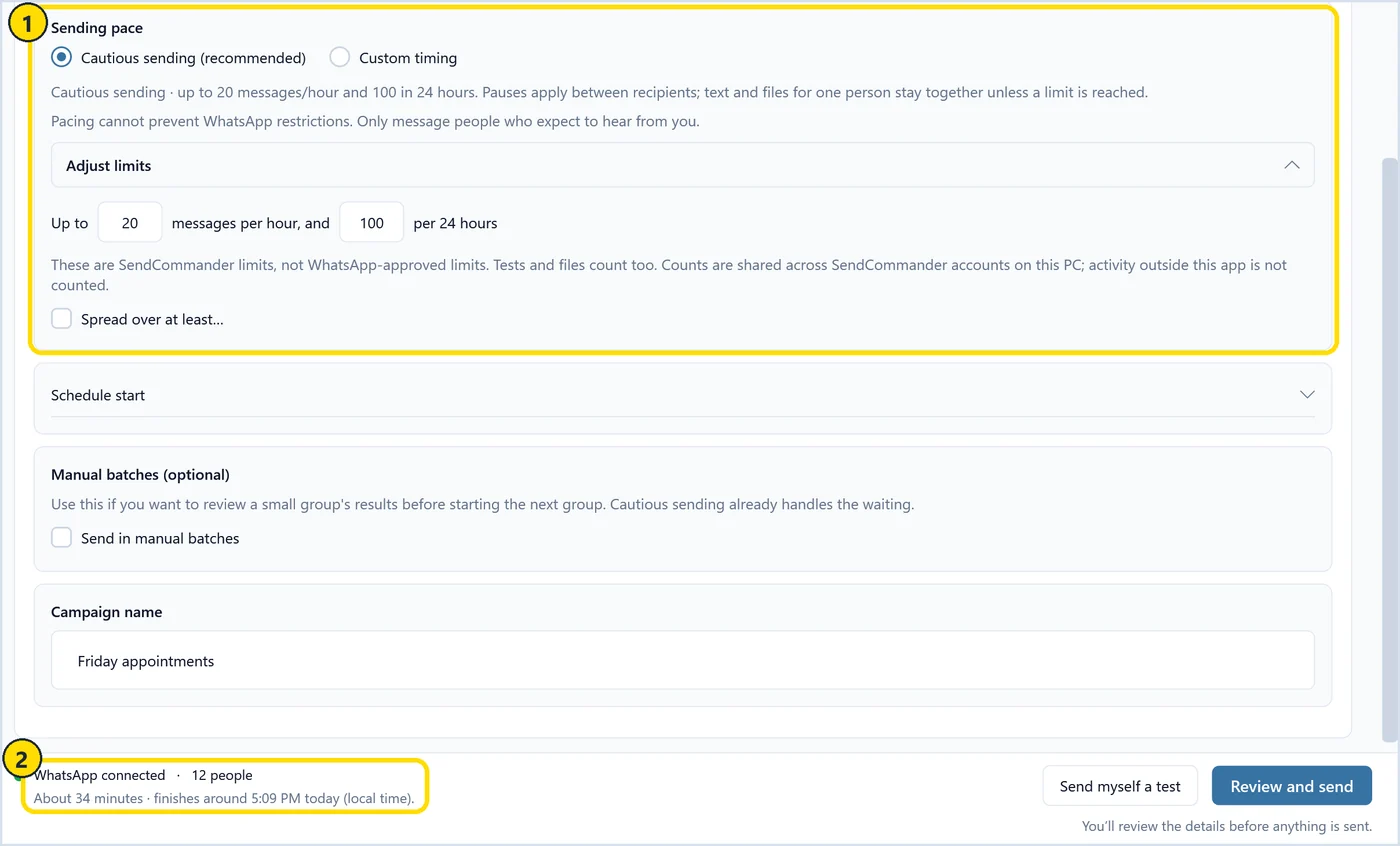Click the vertical scrollbar thumb

[1389, 450]
